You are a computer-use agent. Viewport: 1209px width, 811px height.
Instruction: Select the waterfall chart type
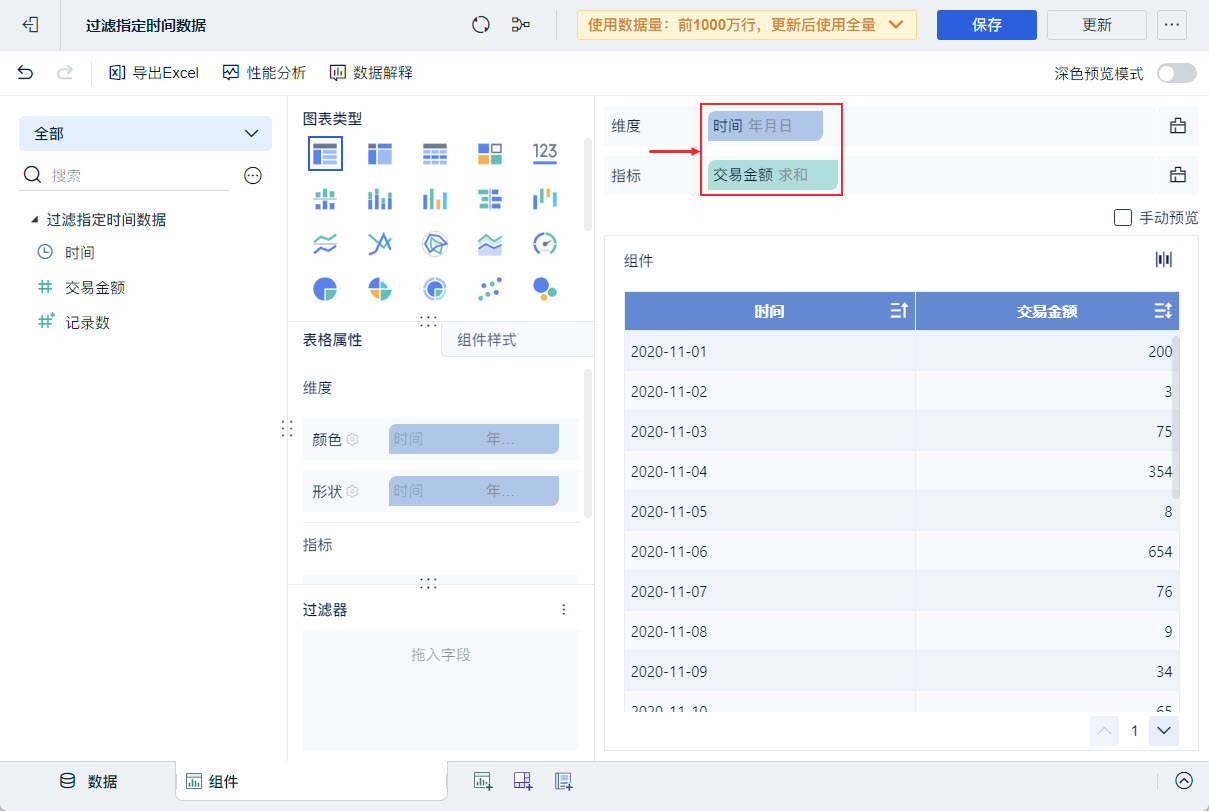pos(545,198)
